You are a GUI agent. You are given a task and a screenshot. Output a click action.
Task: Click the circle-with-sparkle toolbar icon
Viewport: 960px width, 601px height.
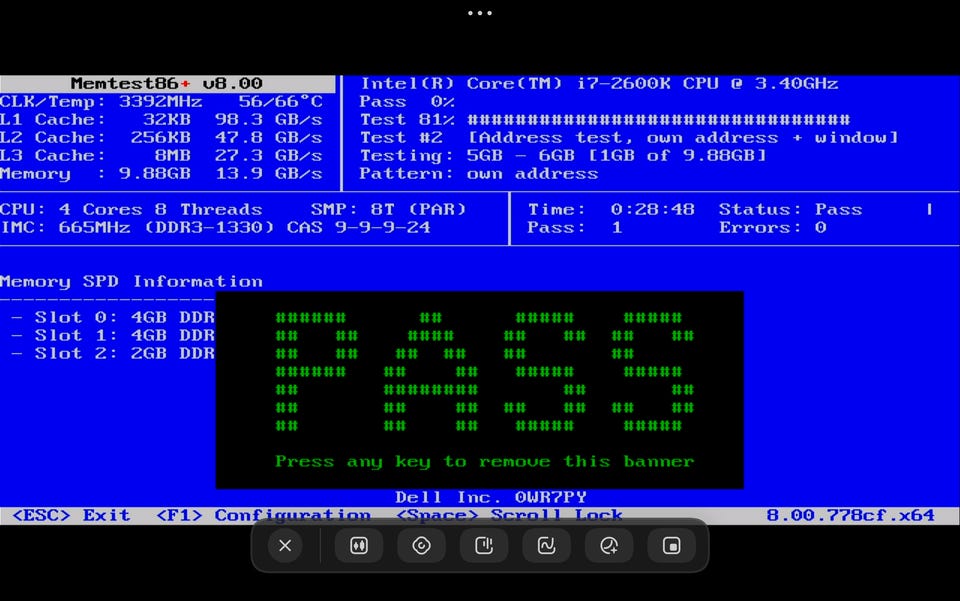pyautogui.click(x=609, y=545)
